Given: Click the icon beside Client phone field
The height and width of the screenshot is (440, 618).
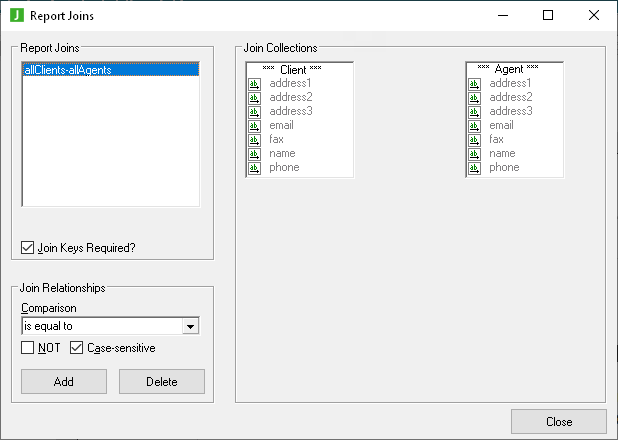Looking at the screenshot, I should (254, 168).
